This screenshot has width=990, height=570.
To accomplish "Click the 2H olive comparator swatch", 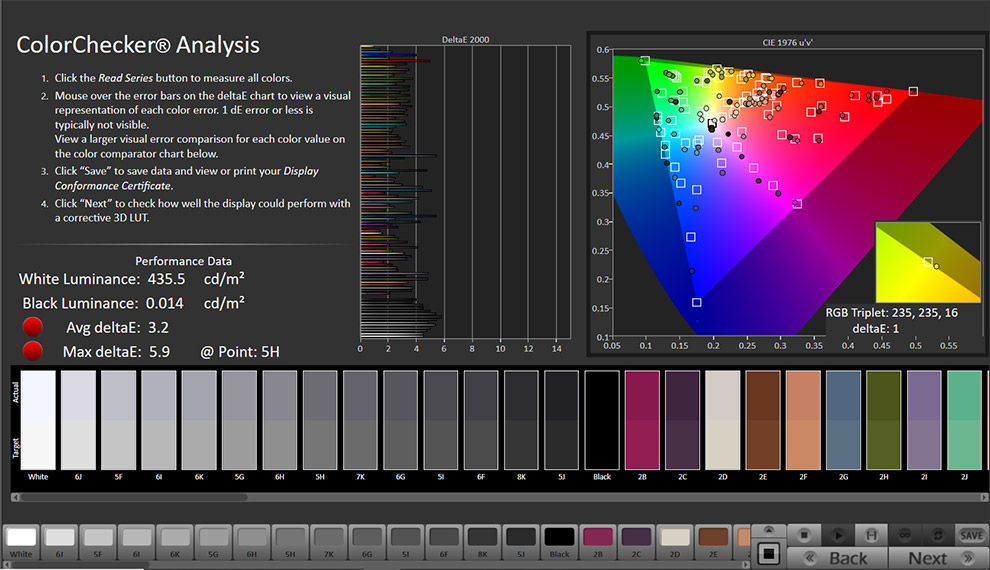I will click(x=884, y=420).
